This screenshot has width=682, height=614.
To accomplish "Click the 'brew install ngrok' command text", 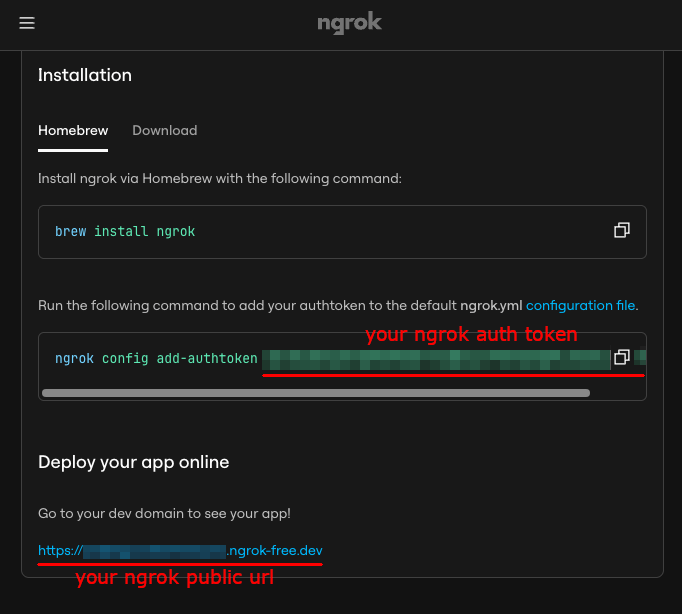I will click(x=125, y=231).
